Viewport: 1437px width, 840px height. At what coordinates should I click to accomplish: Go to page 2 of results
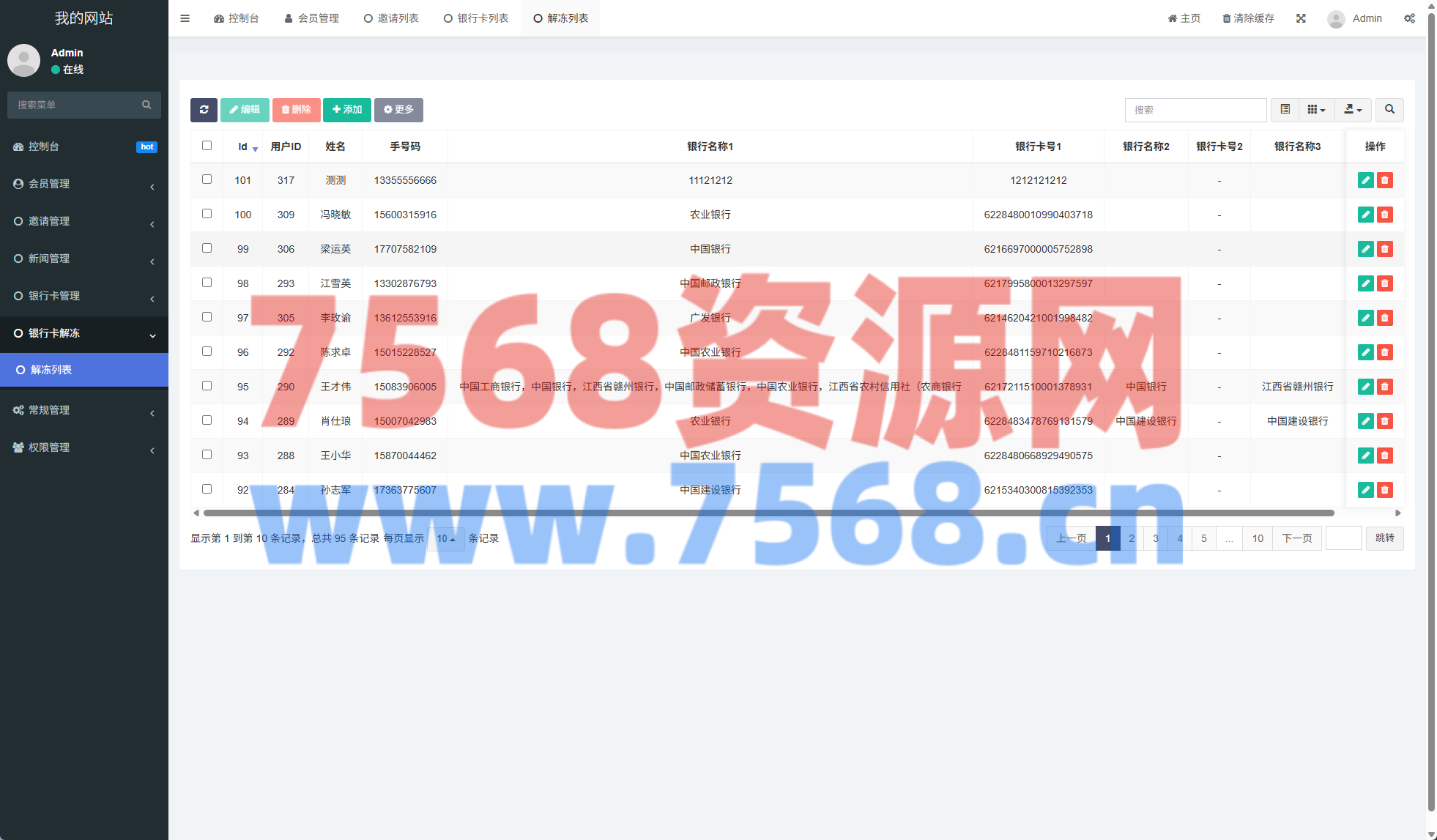point(1132,538)
